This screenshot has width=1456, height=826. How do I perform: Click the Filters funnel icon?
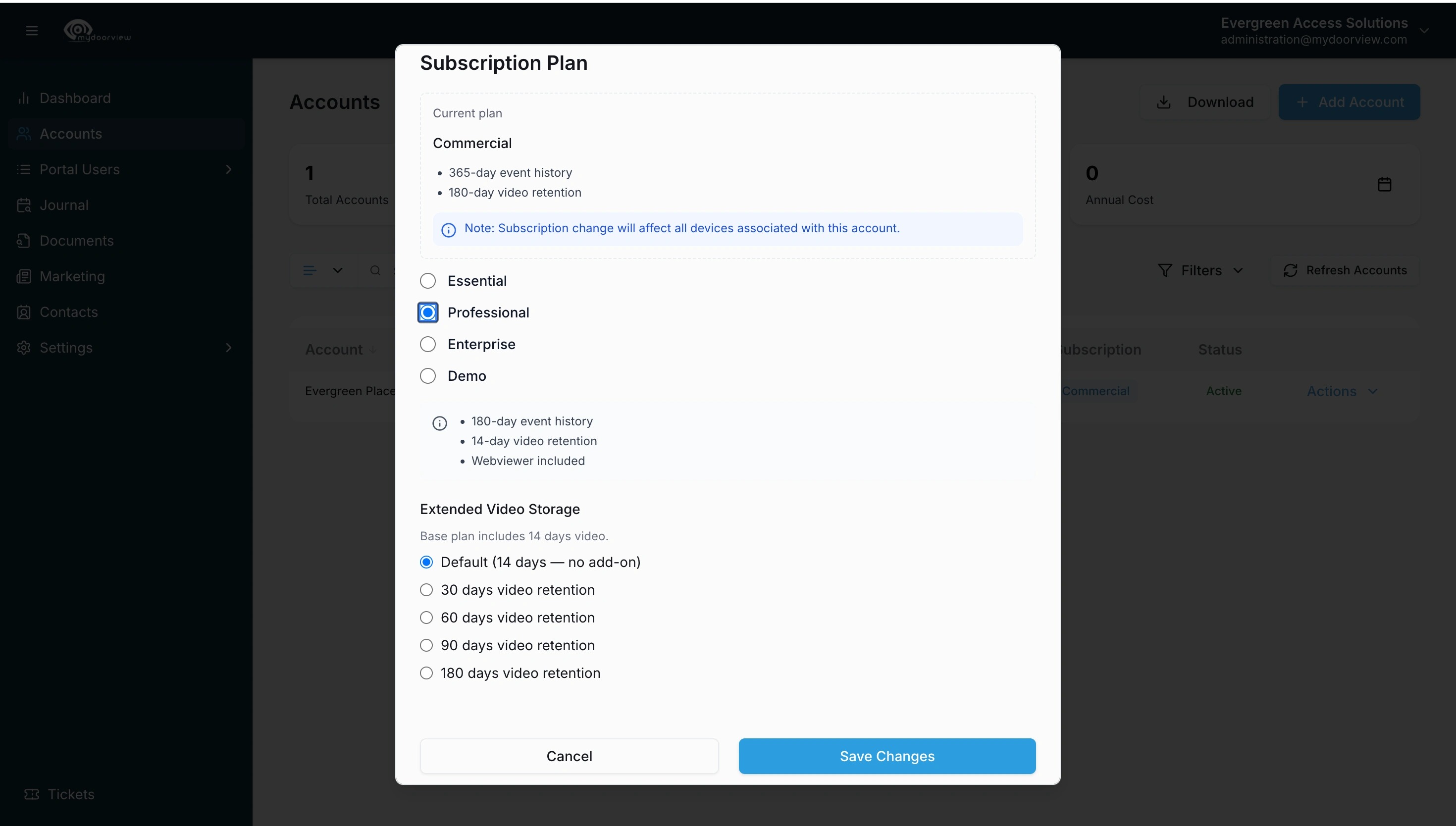pos(1164,270)
